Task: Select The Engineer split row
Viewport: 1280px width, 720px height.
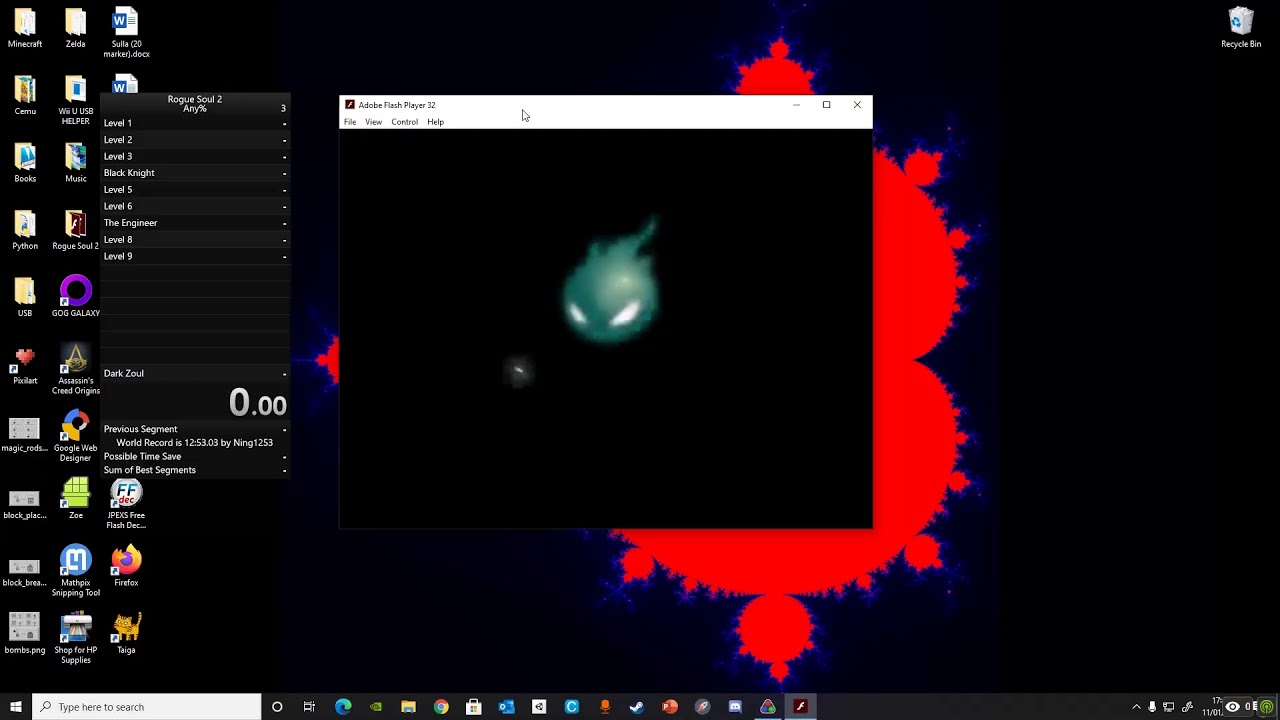Action: 195,223
